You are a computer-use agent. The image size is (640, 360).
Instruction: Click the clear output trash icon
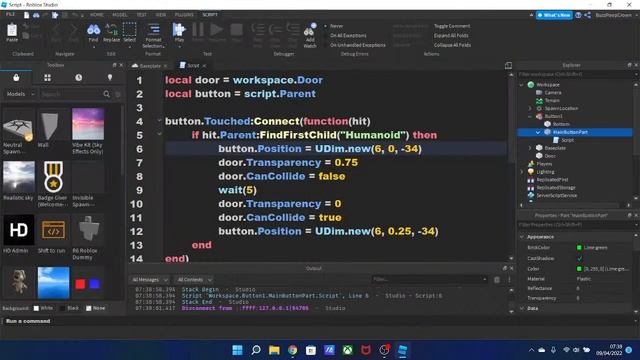pos(497,280)
